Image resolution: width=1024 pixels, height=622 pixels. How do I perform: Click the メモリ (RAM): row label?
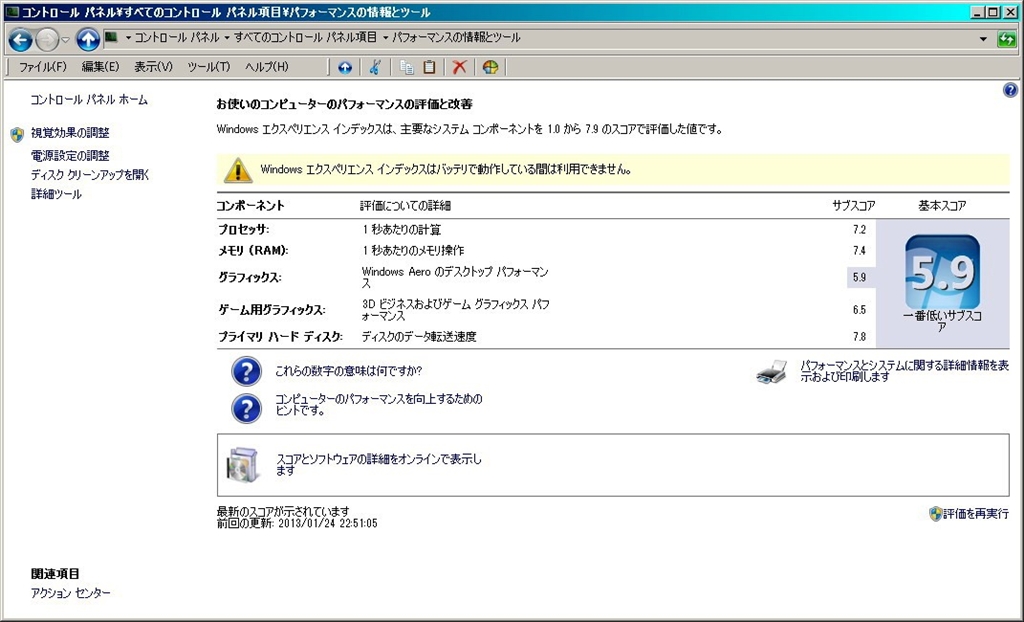pos(253,251)
